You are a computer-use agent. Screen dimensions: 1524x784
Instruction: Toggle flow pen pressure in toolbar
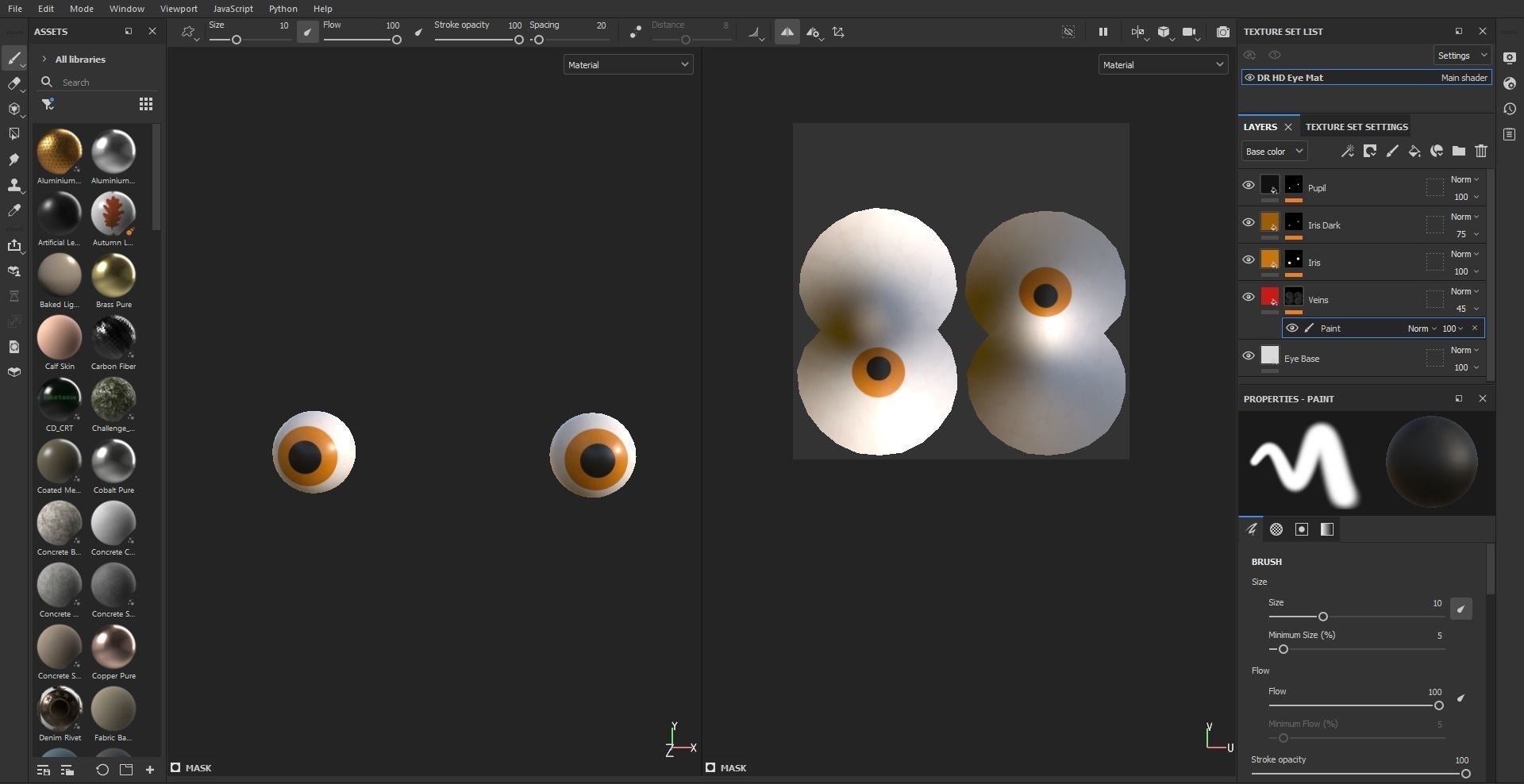[x=419, y=33]
